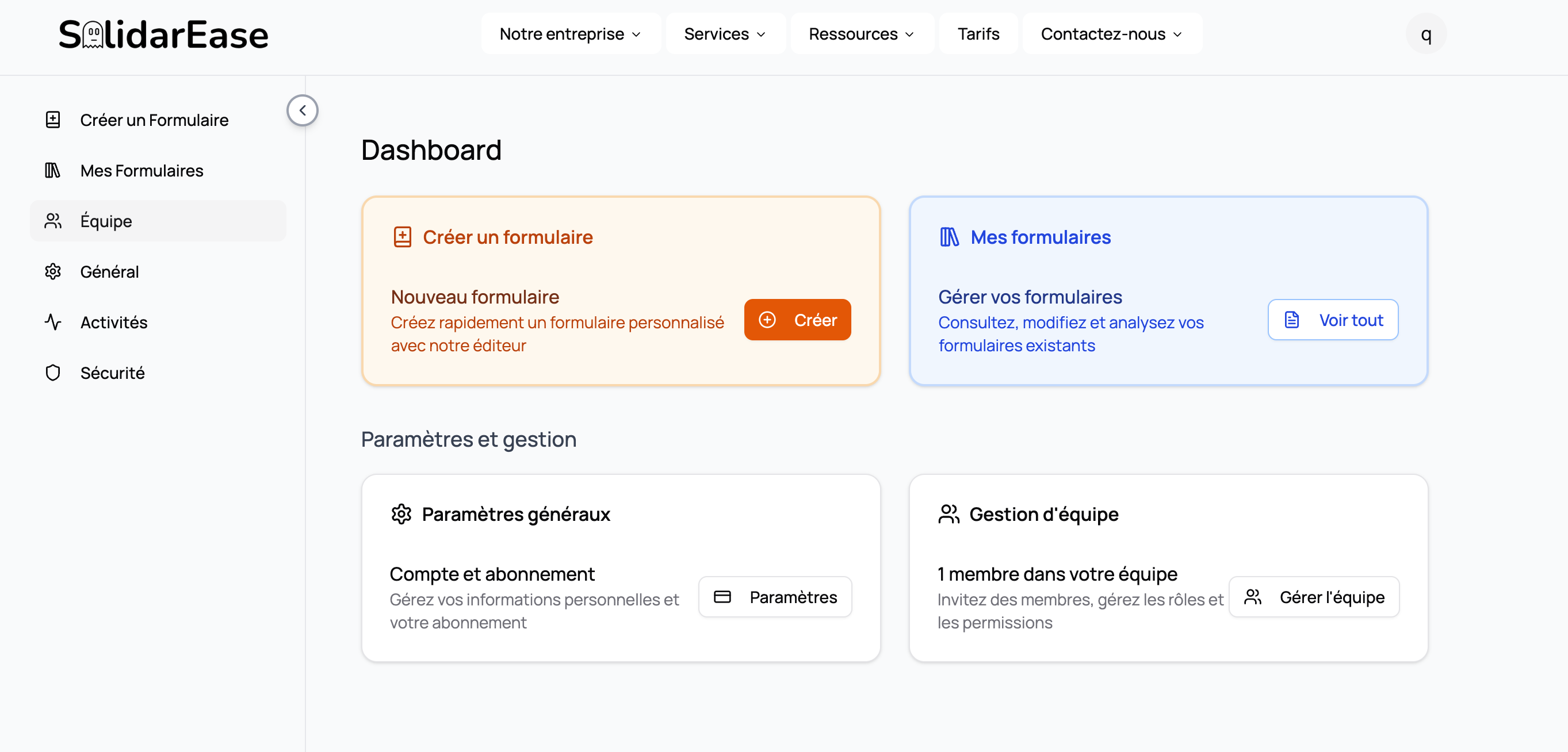The height and width of the screenshot is (752, 1568).
Task: Expand the Contactez-nous menu
Action: pyautogui.click(x=1111, y=33)
